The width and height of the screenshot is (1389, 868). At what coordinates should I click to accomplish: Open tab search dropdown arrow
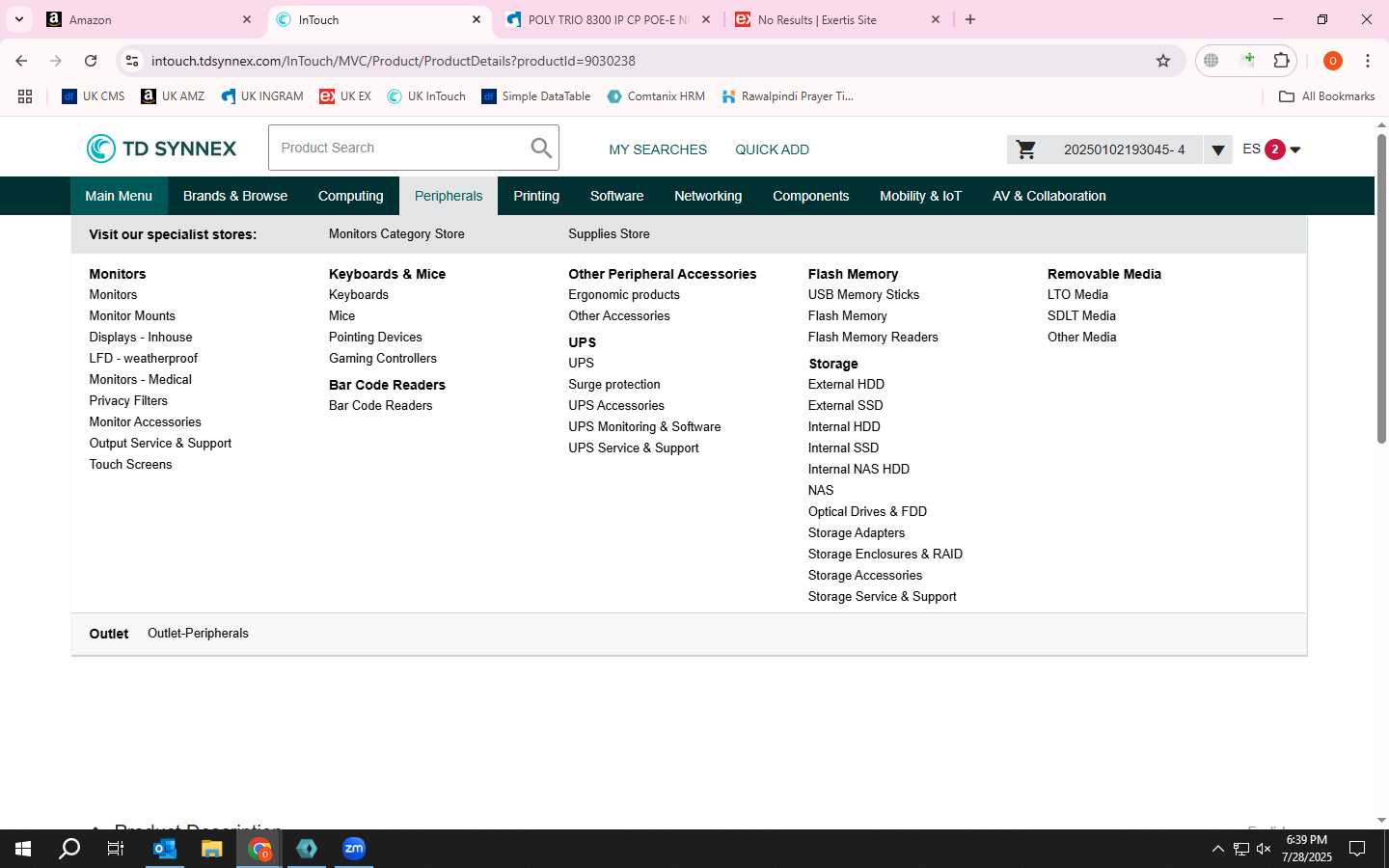[19, 19]
